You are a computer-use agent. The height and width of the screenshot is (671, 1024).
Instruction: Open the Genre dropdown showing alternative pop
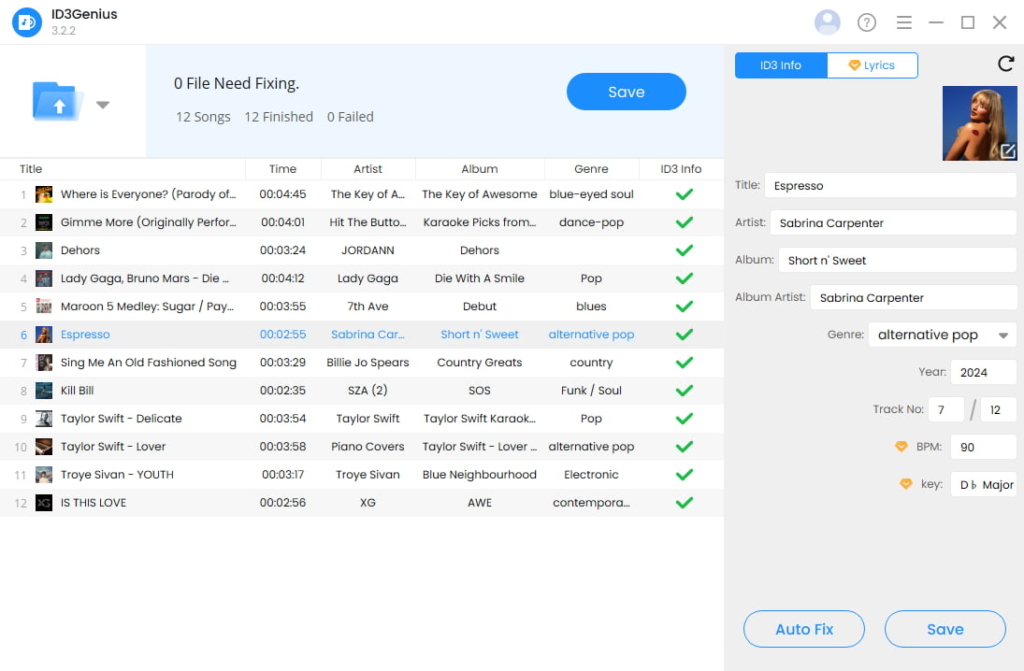pyautogui.click(x=941, y=334)
